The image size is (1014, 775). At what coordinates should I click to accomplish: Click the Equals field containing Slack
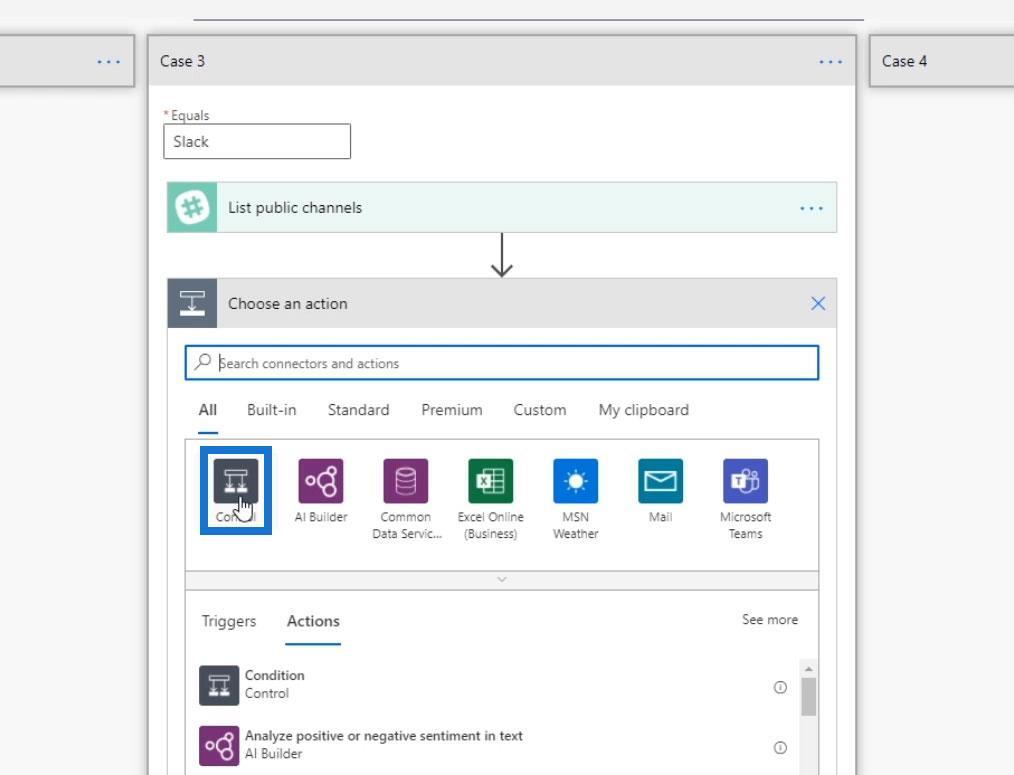257,141
